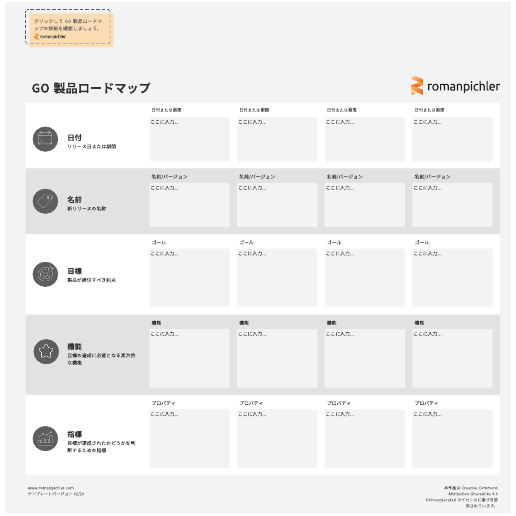Click the first 機能 input box
This screenshot has width=516, height=516.
coord(189,358)
